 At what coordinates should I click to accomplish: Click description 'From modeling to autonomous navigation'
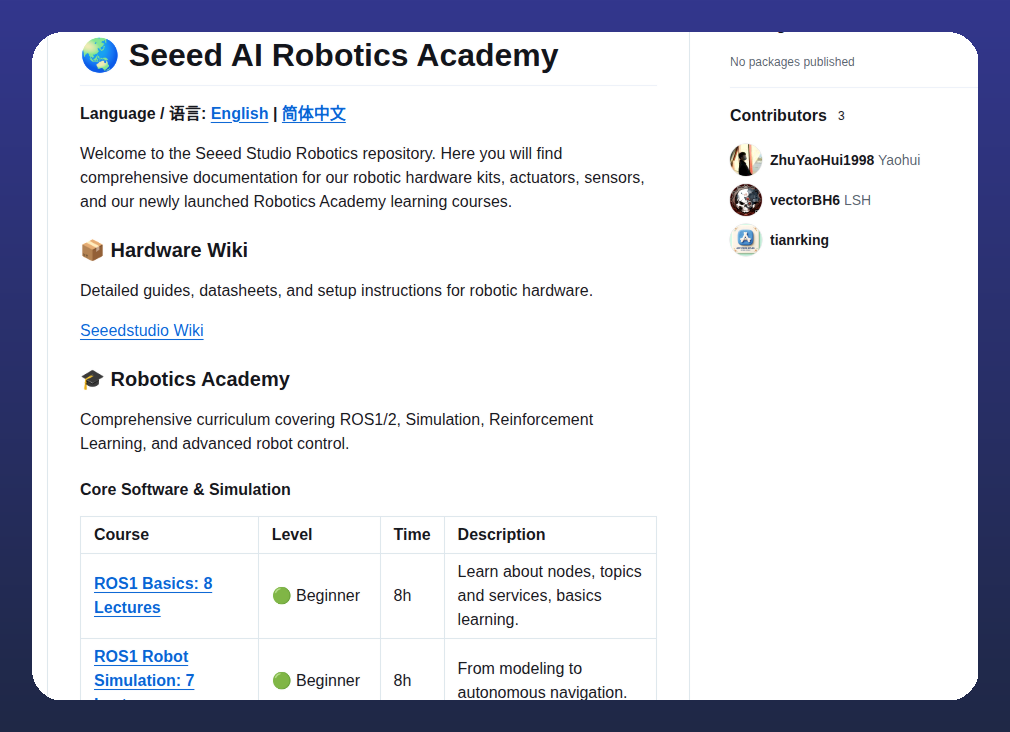[x=542, y=680]
